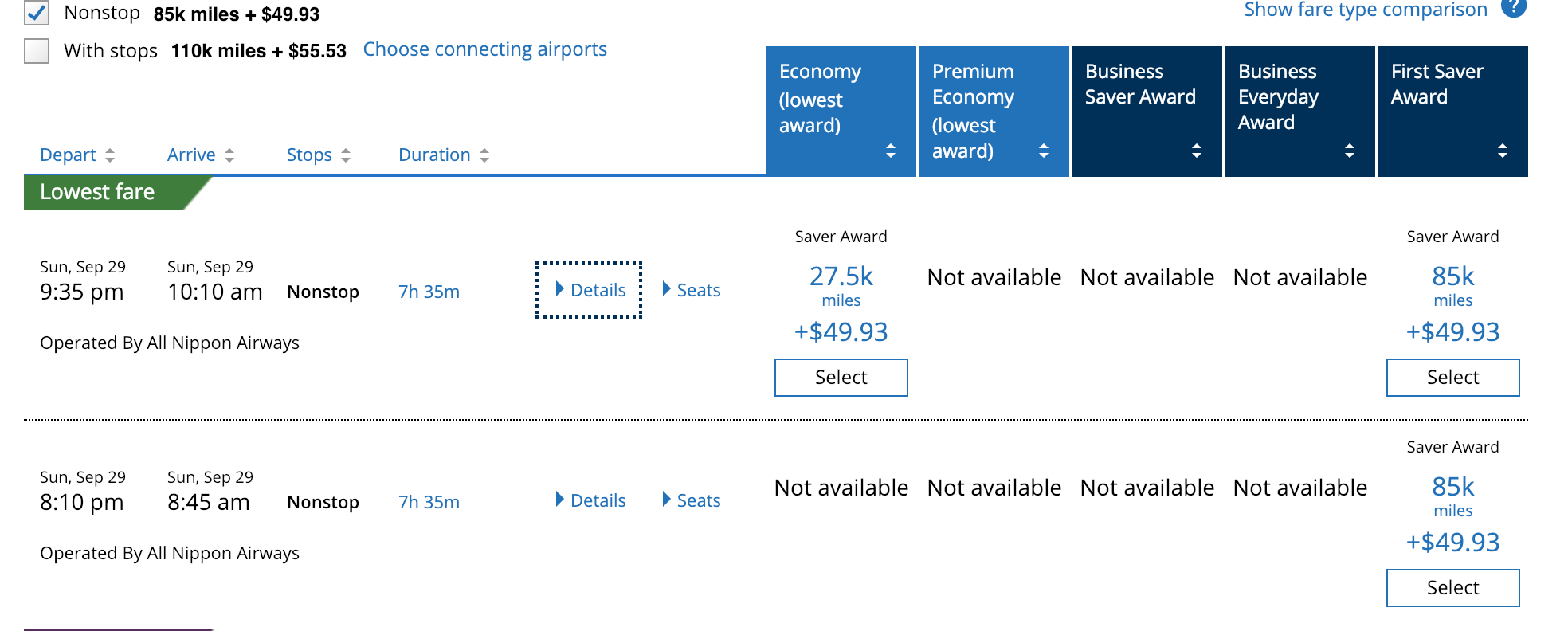
Task: Select 85k First Saver on 8:10 pm flight
Action: click(1453, 588)
